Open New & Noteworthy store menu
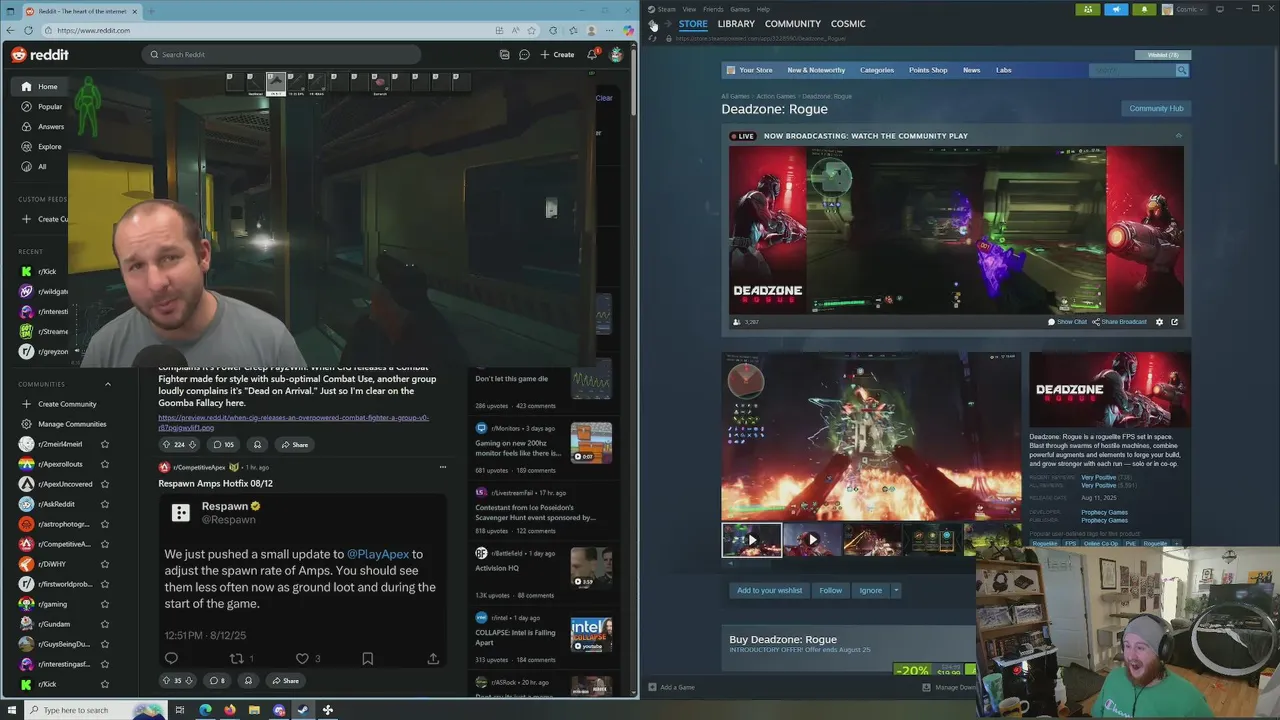Screen dimensions: 1280x720 tap(816, 70)
